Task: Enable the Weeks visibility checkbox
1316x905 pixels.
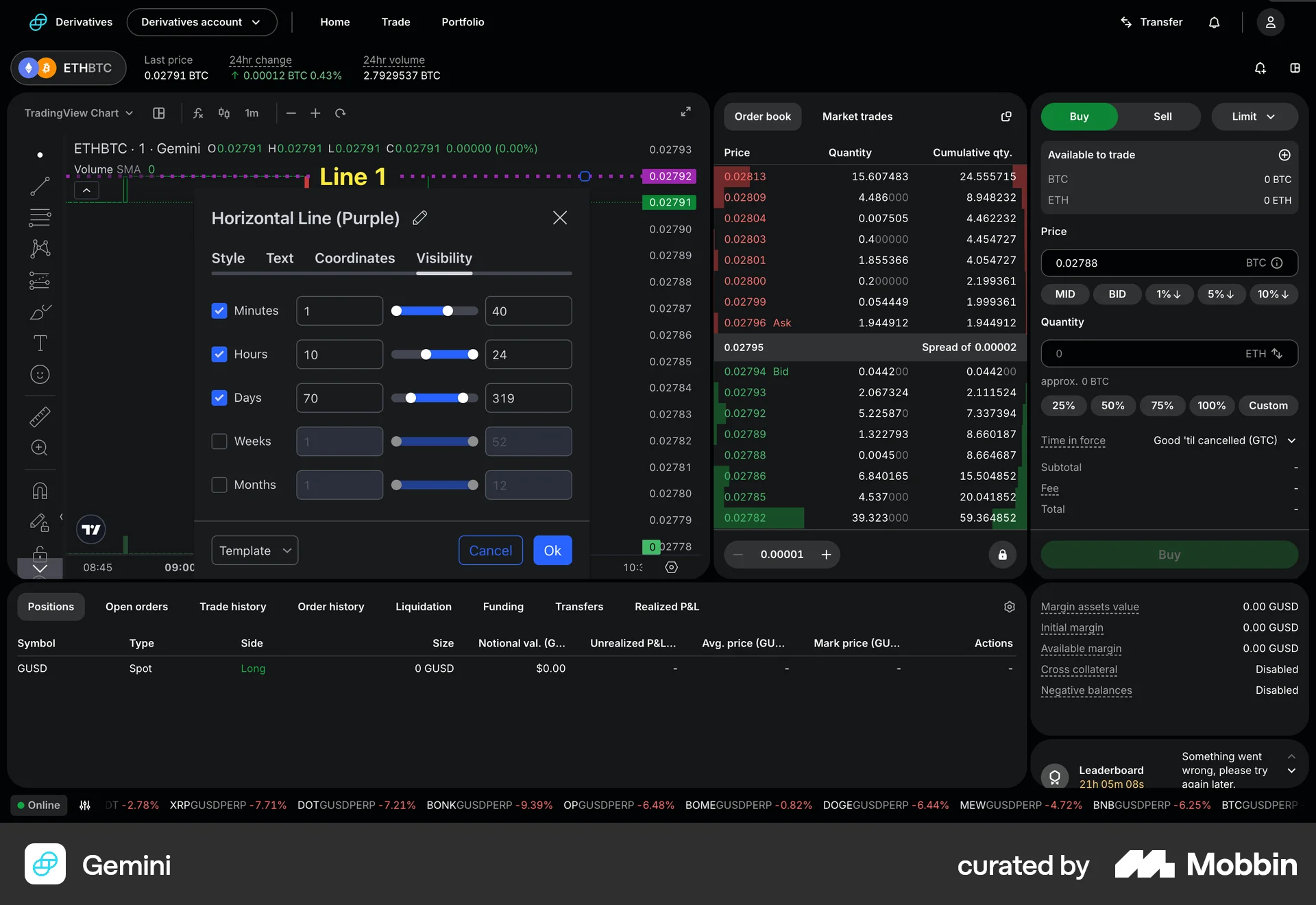Action: pyautogui.click(x=219, y=441)
